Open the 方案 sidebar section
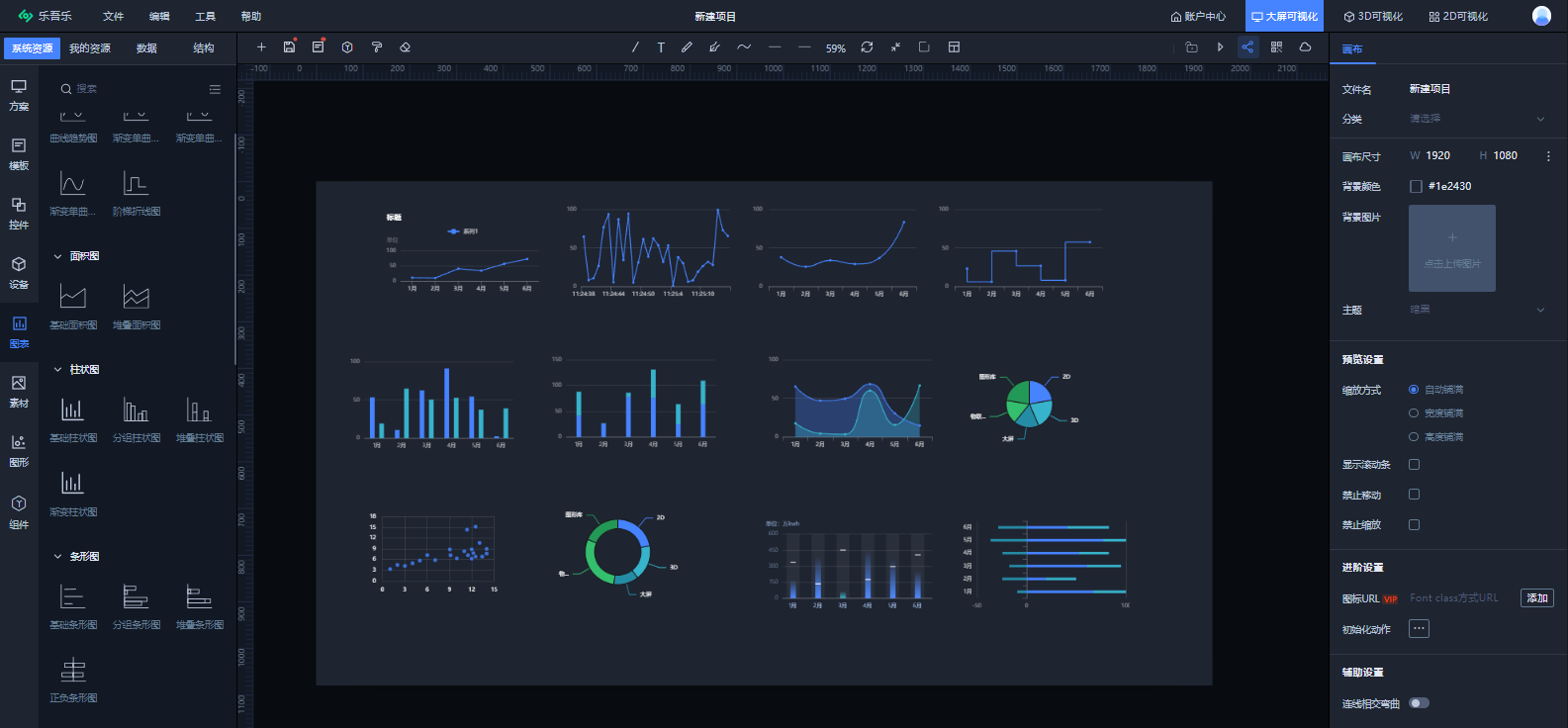This screenshot has width=1568, height=728. [19, 95]
